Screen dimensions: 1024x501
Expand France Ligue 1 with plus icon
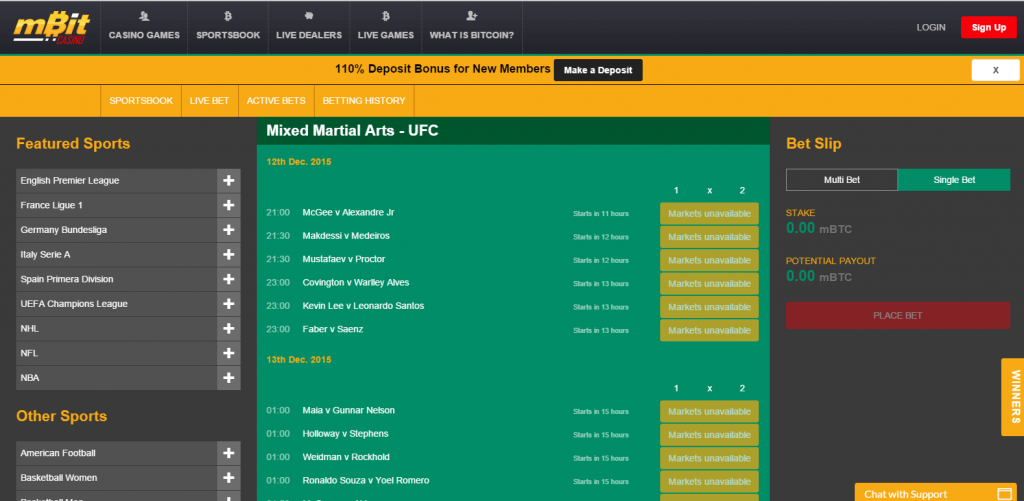229,205
